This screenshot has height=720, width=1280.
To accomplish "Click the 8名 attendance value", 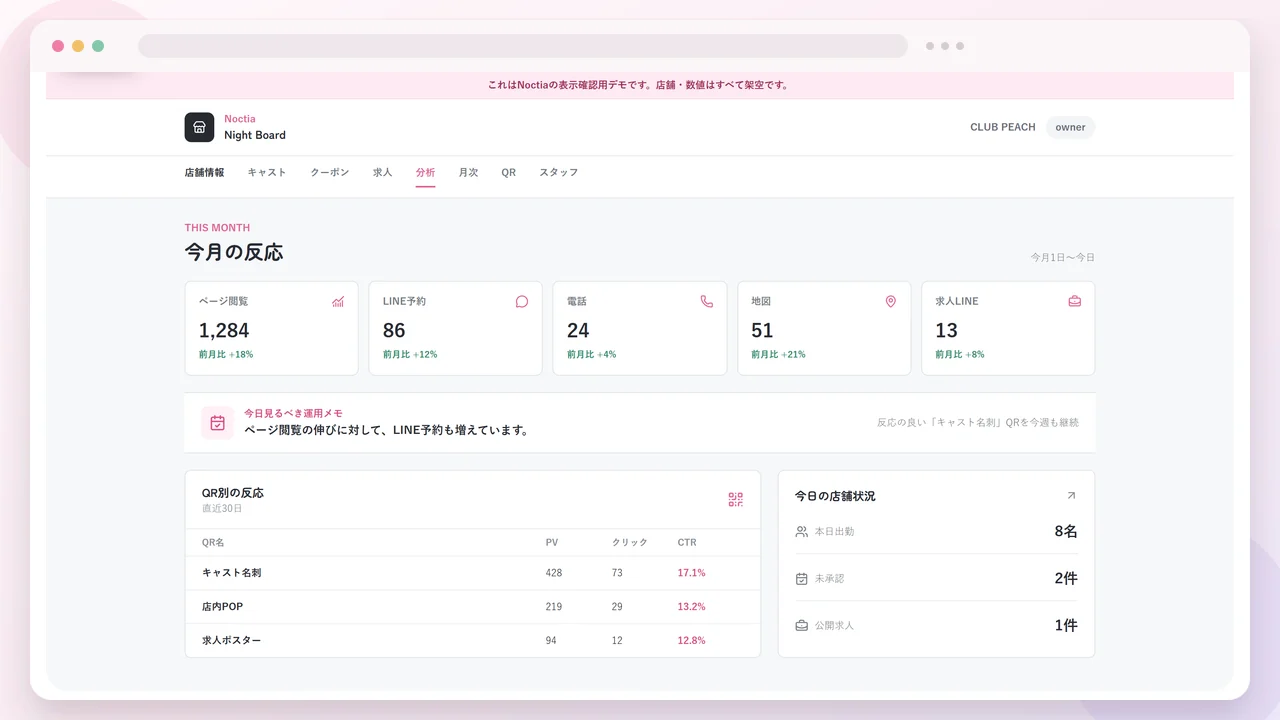I will (x=1066, y=532).
